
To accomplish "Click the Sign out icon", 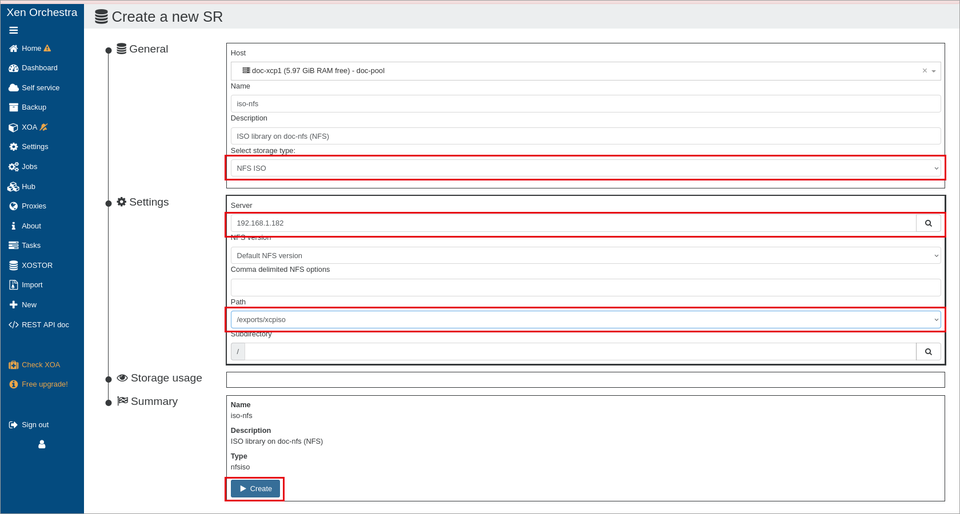I will (13, 425).
